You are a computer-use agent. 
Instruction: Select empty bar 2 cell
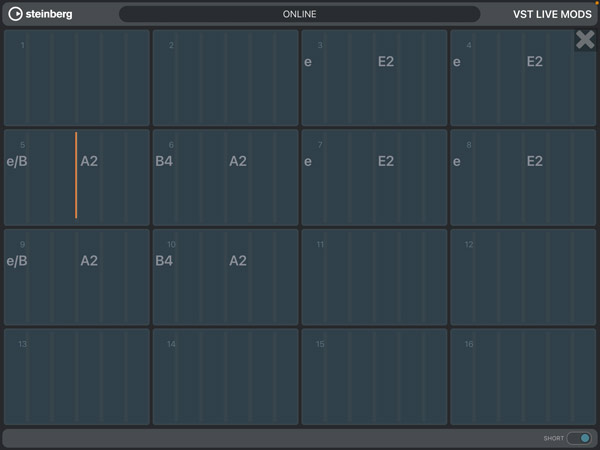pyautogui.click(x=225, y=77)
